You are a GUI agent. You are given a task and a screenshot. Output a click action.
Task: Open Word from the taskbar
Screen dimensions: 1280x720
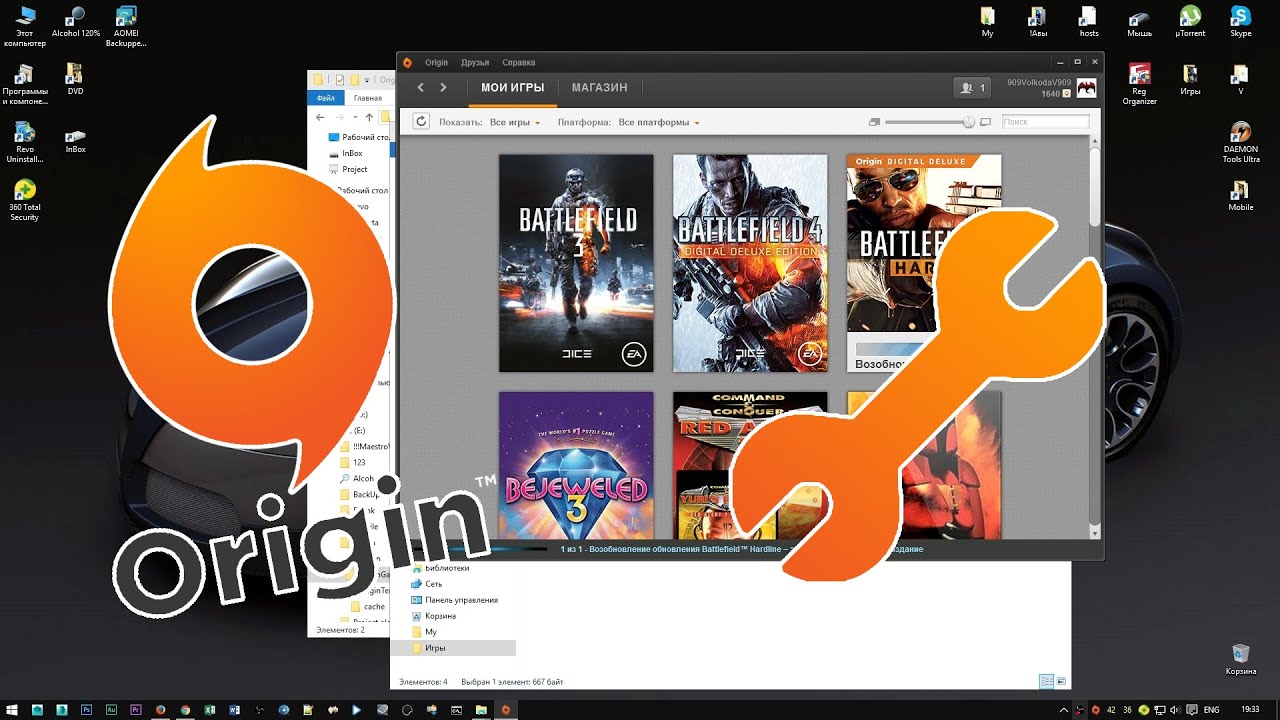[235, 709]
